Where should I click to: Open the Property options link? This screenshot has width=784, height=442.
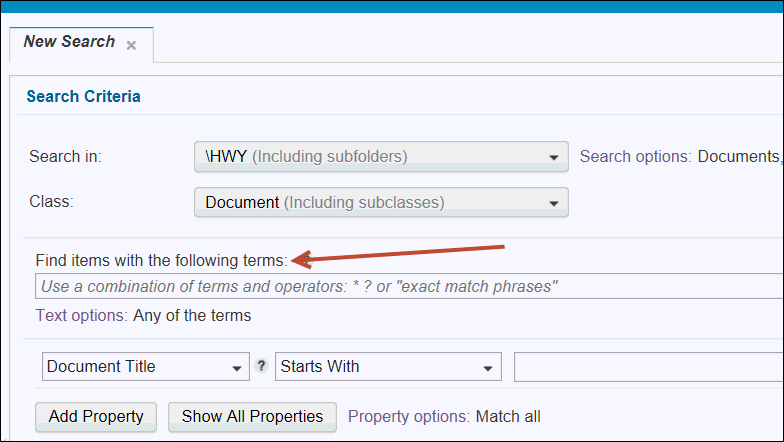(409, 416)
